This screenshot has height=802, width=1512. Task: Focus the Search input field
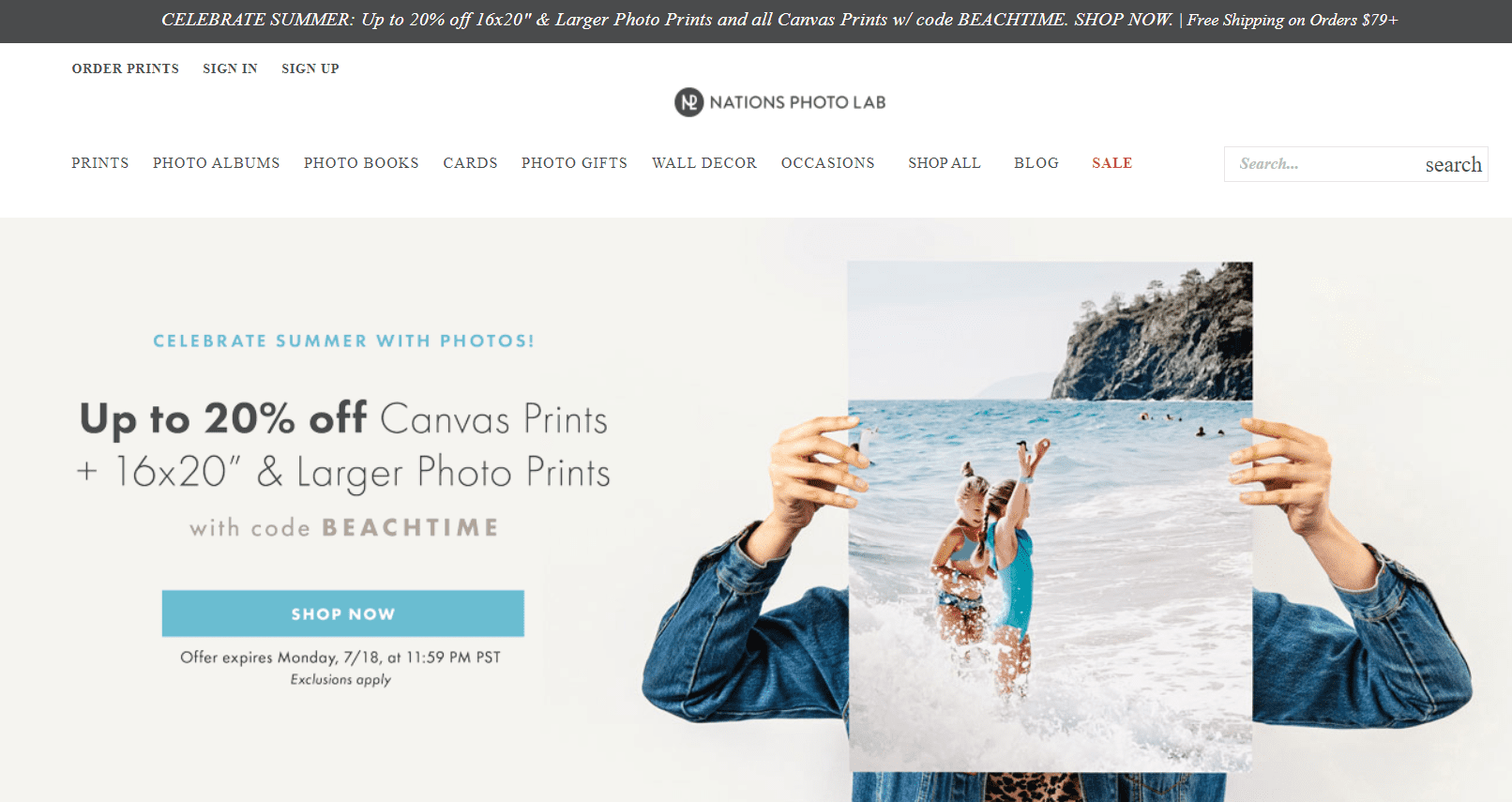pos(1323,164)
